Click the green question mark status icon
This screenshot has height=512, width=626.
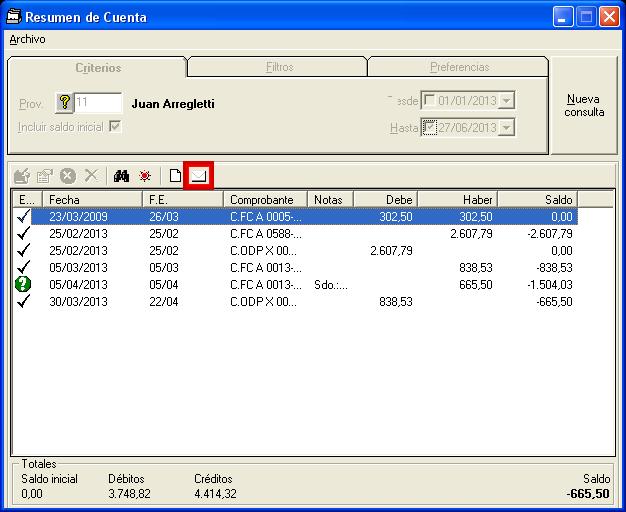tap(25, 284)
